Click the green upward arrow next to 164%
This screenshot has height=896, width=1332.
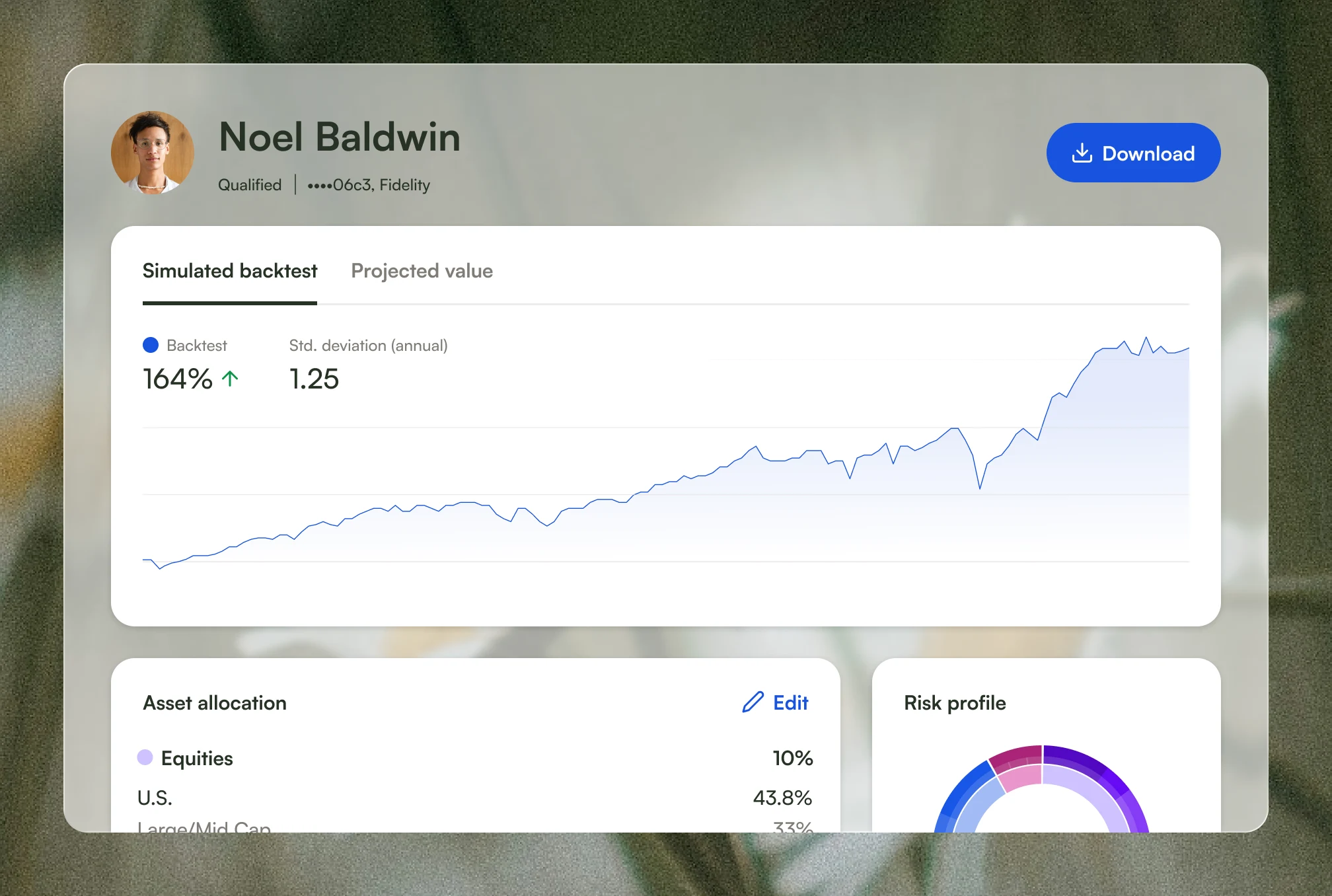click(230, 379)
